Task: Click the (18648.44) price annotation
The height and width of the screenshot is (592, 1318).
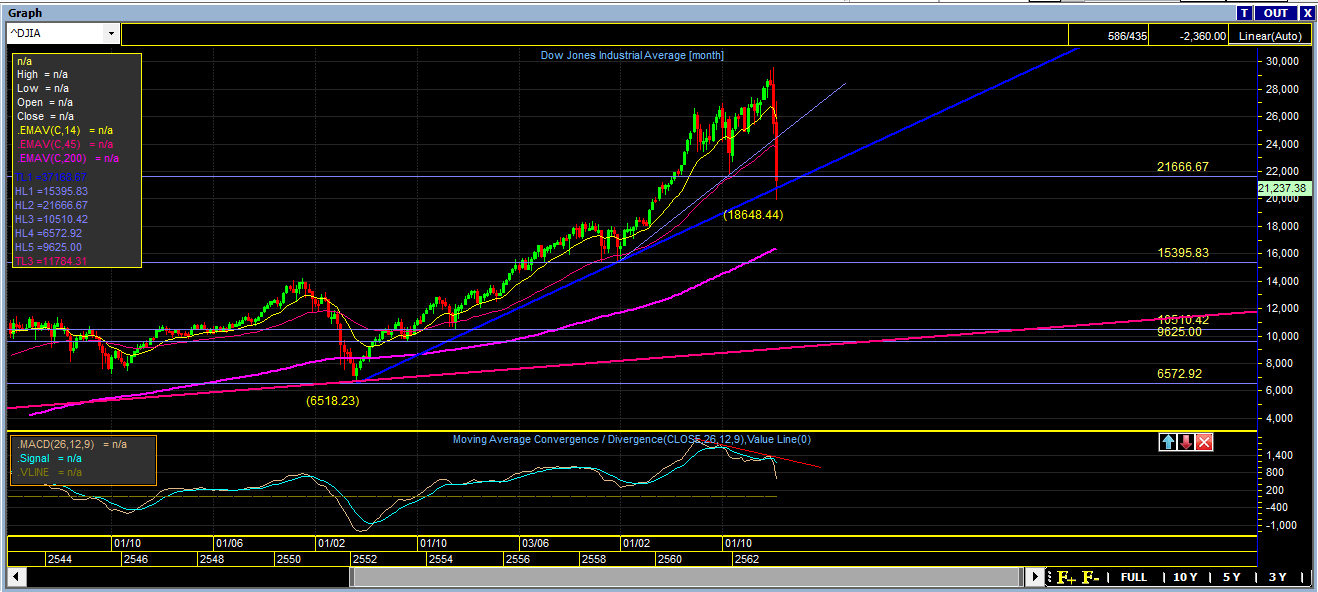Action: point(752,215)
